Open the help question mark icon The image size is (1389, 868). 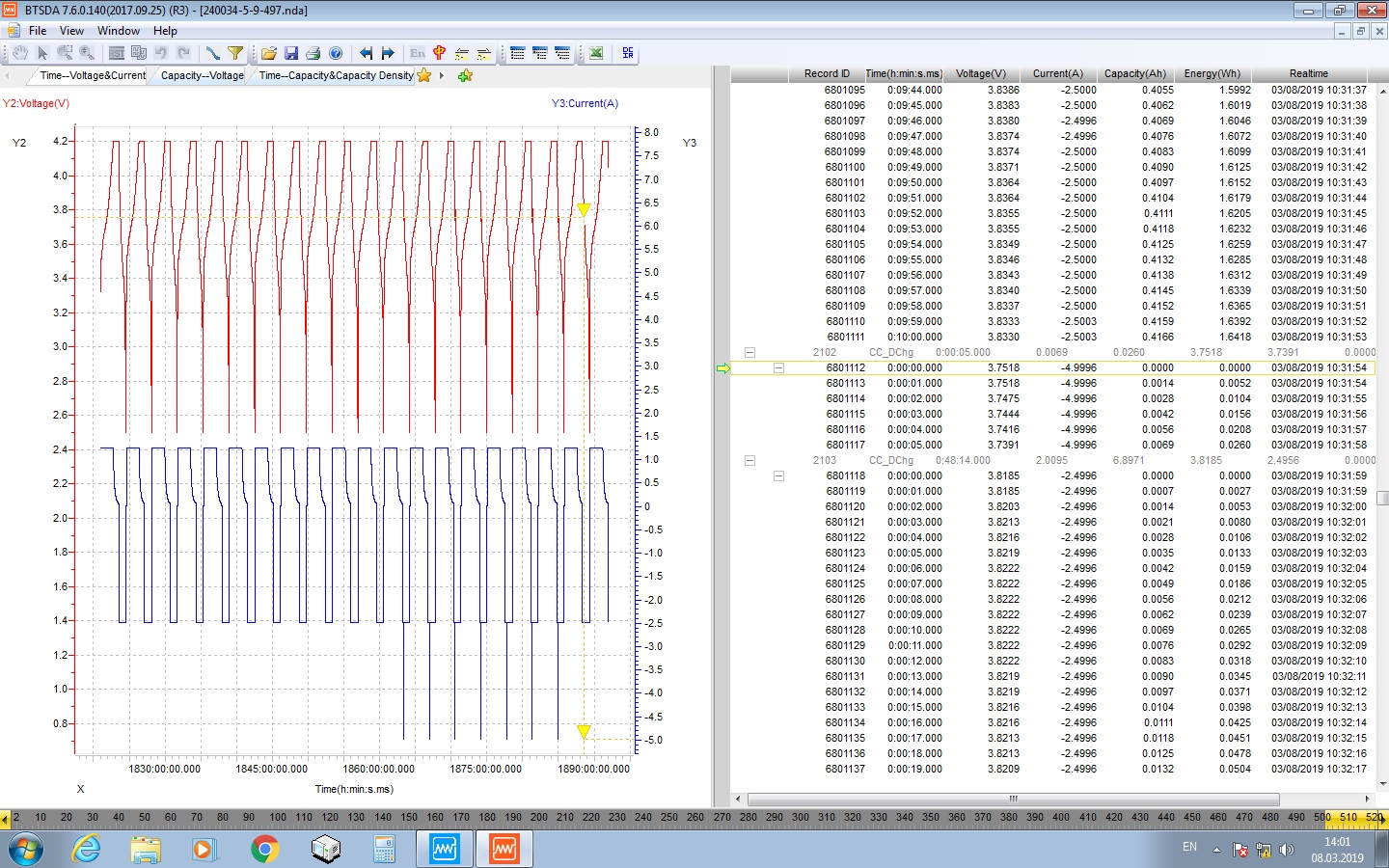[336, 53]
